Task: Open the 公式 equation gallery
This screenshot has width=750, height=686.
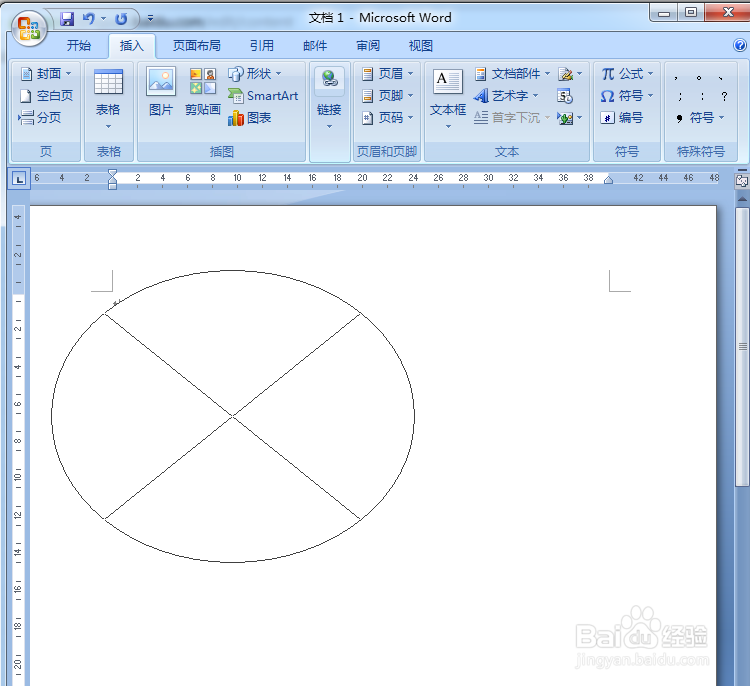Action: (x=627, y=74)
